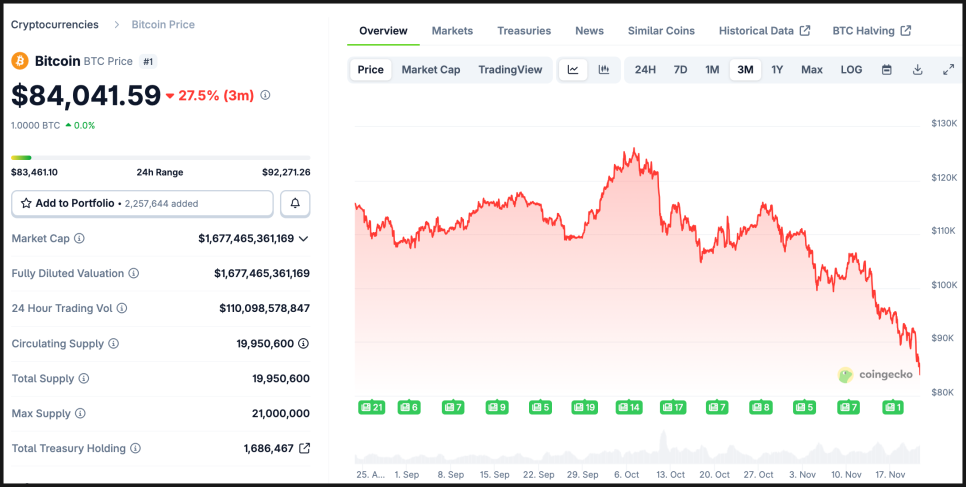Open the calendar date range picker
Screen dimensions: 966x487
coord(886,70)
